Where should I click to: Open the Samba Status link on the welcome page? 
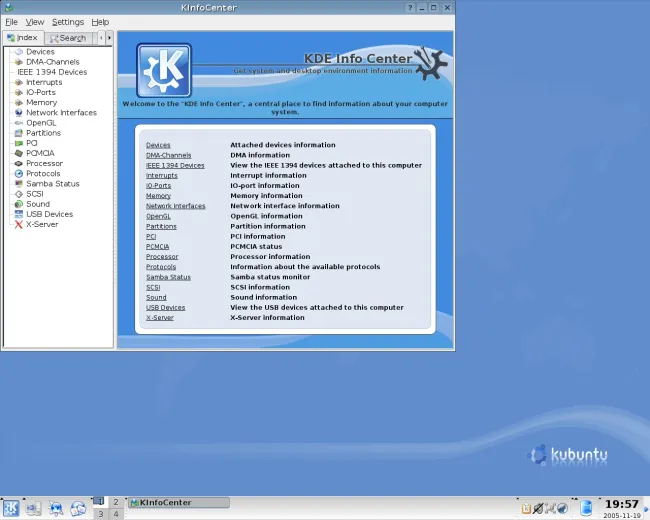pyautogui.click(x=168, y=277)
